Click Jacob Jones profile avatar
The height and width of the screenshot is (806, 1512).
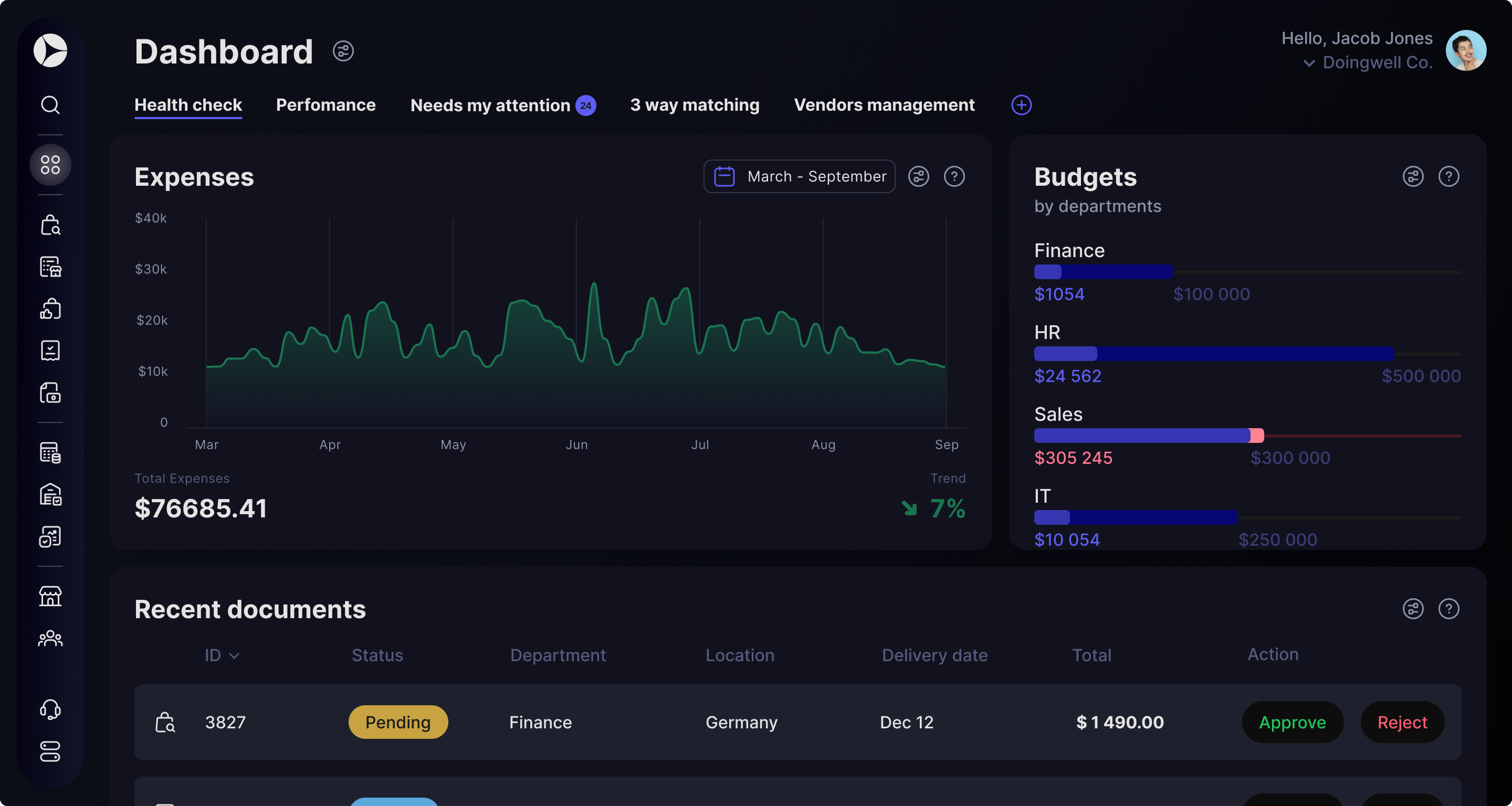1465,50
